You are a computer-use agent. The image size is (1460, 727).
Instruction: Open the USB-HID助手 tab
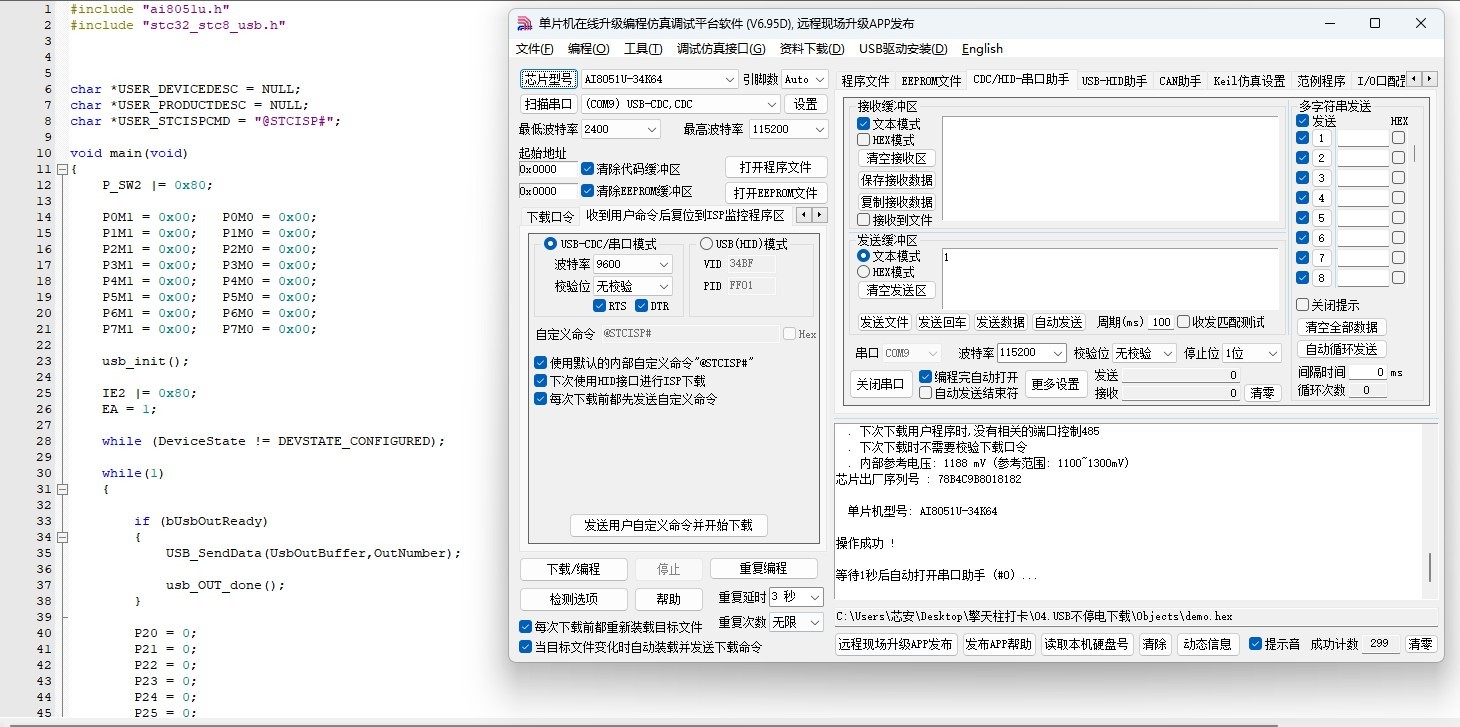(1114, 81)
